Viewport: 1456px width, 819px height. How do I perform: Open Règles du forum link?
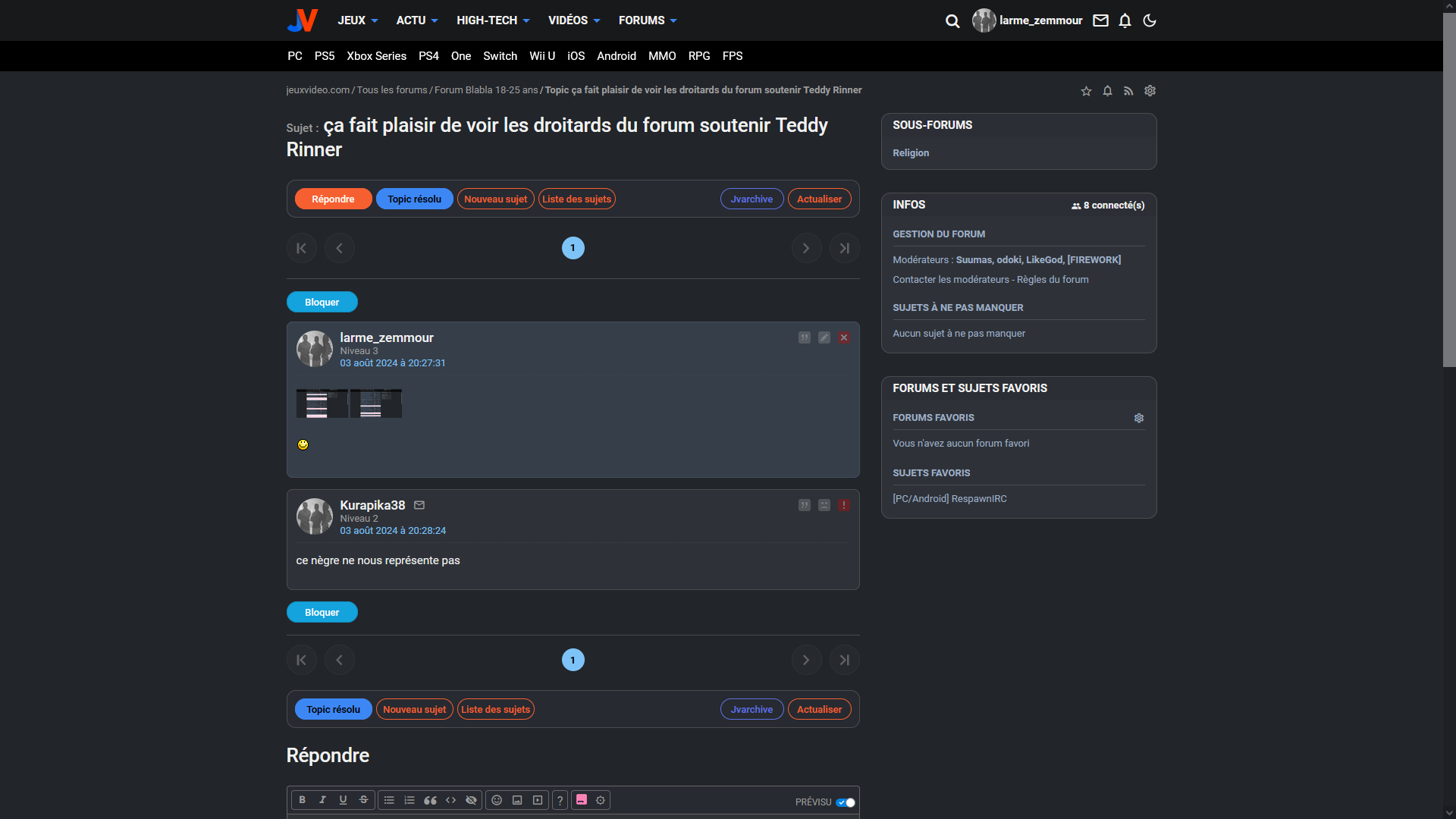click(1053, 280)
